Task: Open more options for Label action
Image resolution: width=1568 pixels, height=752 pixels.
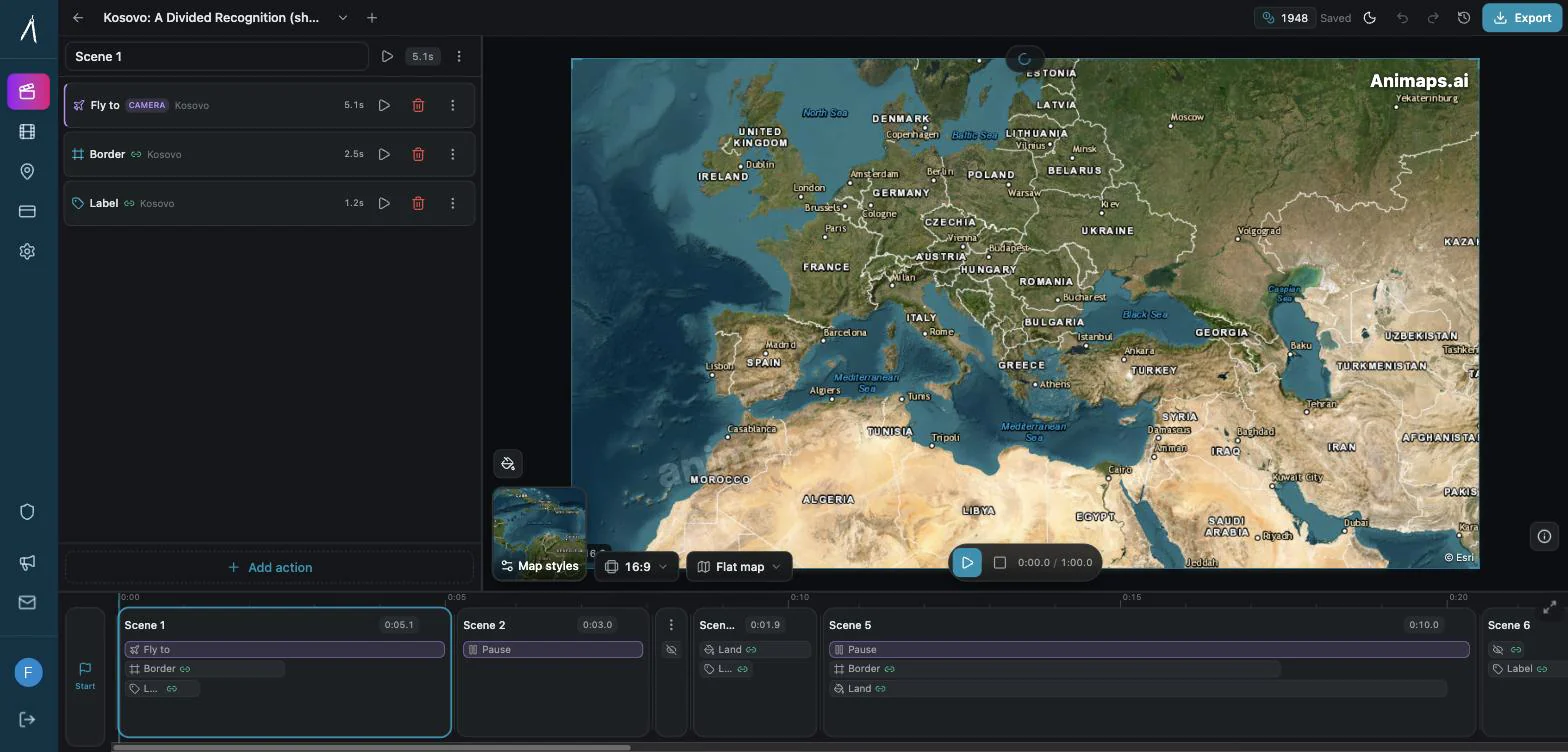Action: tap(452, 203)
